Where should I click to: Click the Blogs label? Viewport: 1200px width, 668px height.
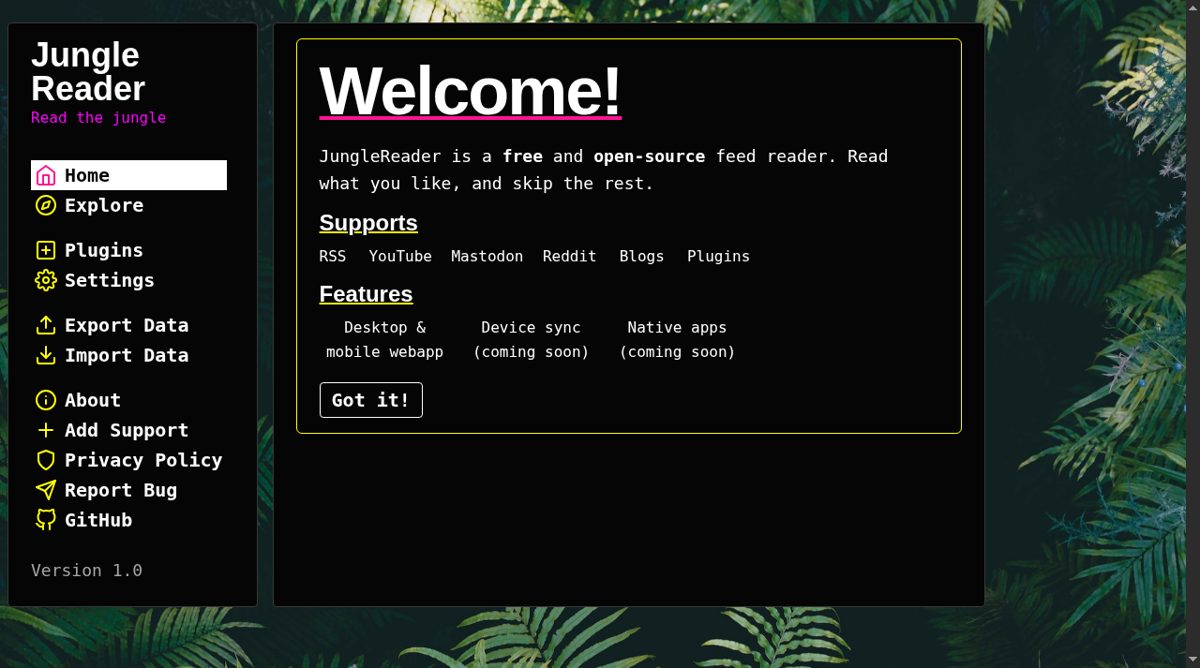pos(642,256)
